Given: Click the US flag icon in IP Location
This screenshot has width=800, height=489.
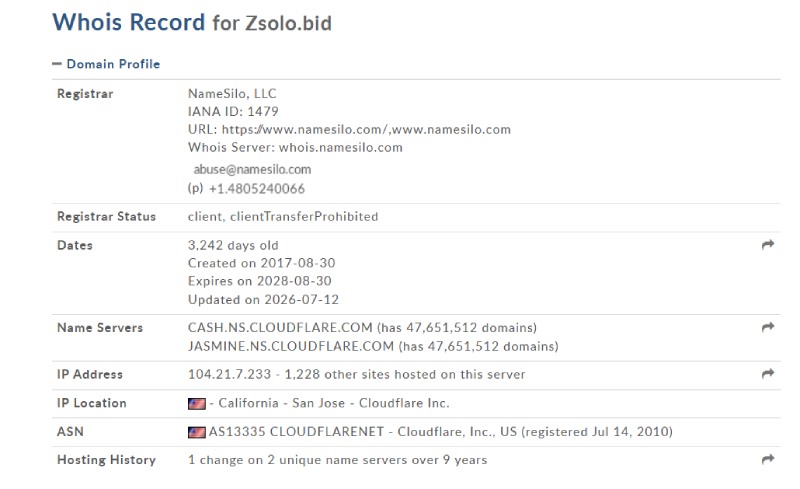Looking at the screenshot, I should pyautogui.click(x=197, y=404).
